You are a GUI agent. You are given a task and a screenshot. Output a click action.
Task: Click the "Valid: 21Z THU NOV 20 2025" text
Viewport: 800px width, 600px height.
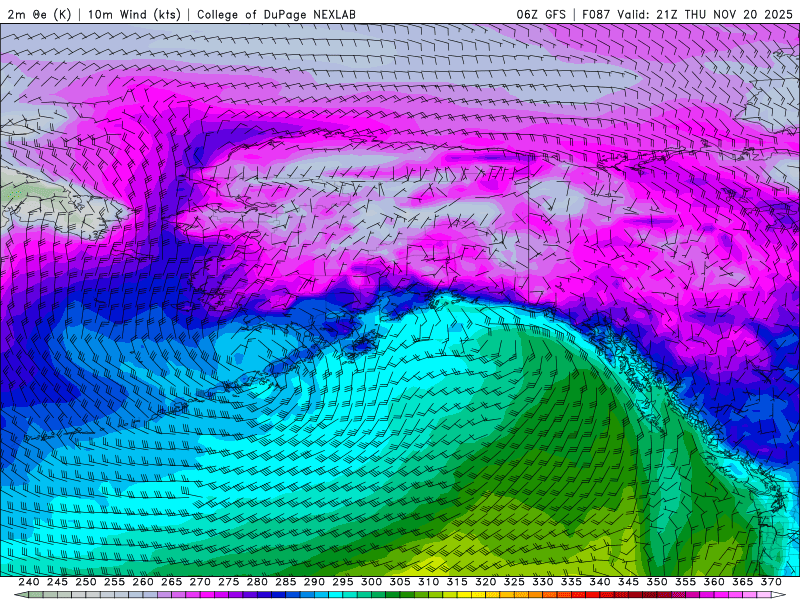click(x=705, y=14)
